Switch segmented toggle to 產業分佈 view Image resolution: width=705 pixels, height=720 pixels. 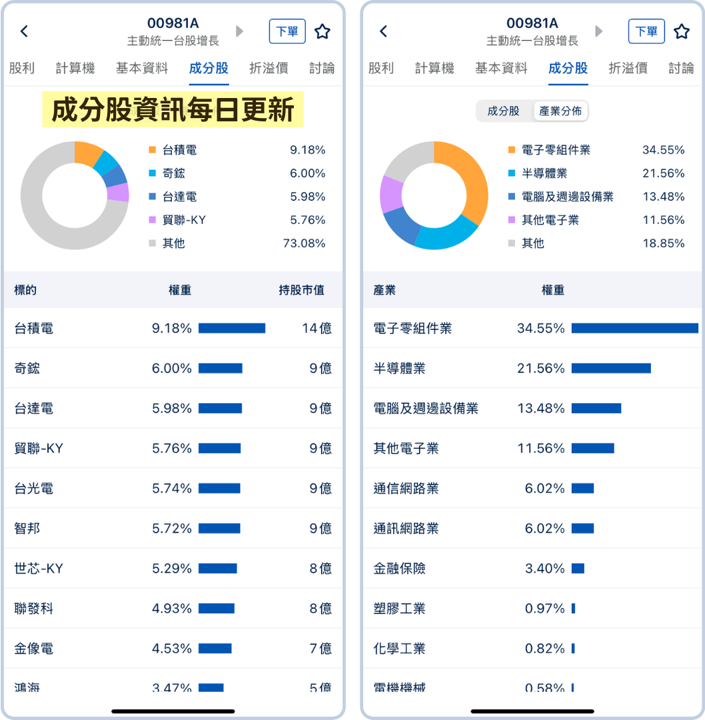pos(560,111)
